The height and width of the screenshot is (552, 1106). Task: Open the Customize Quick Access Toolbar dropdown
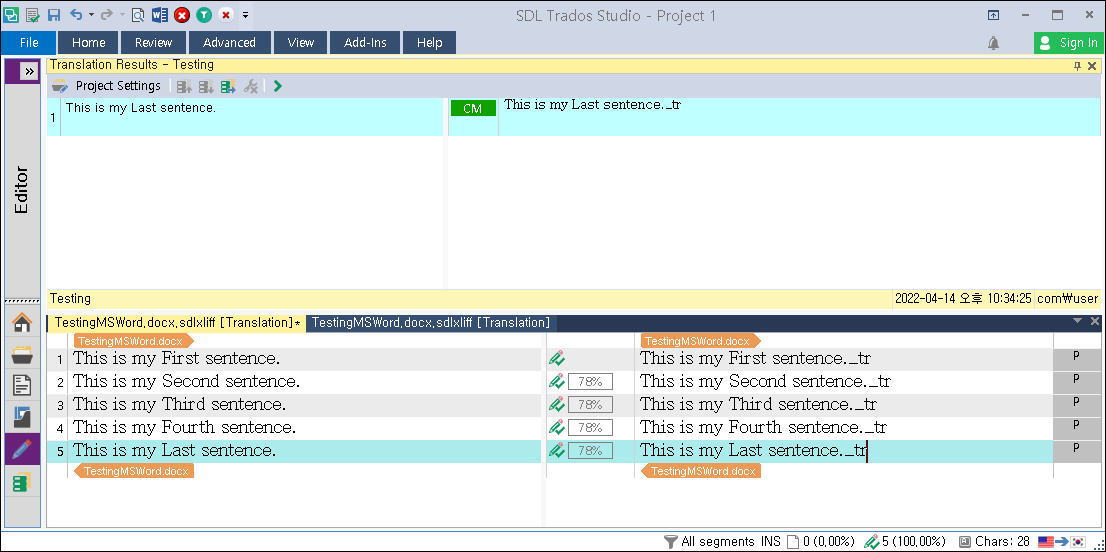pyautogui.click(x=245, y=15)
